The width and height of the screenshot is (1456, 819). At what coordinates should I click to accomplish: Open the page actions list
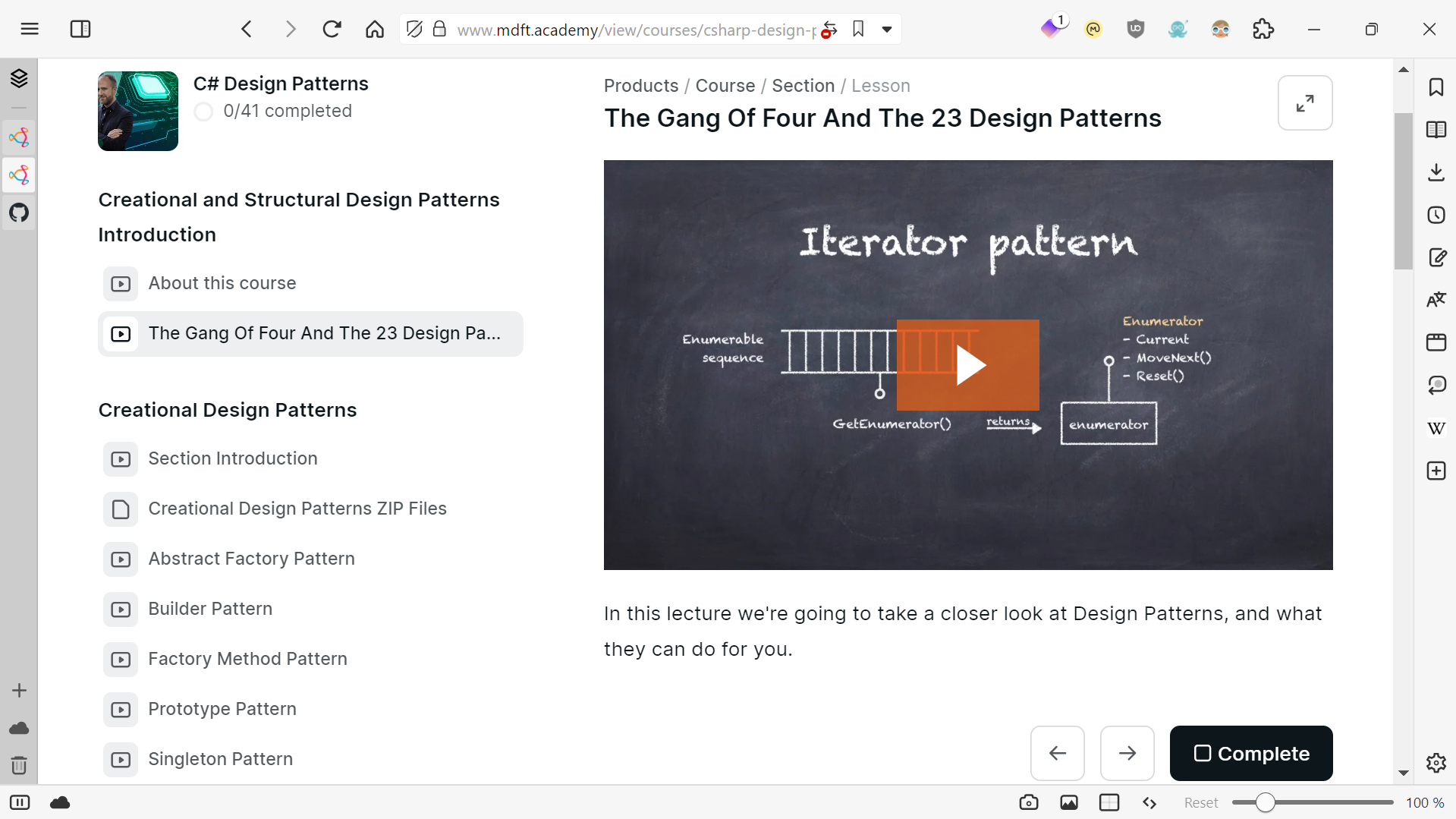click(1150, 802)
